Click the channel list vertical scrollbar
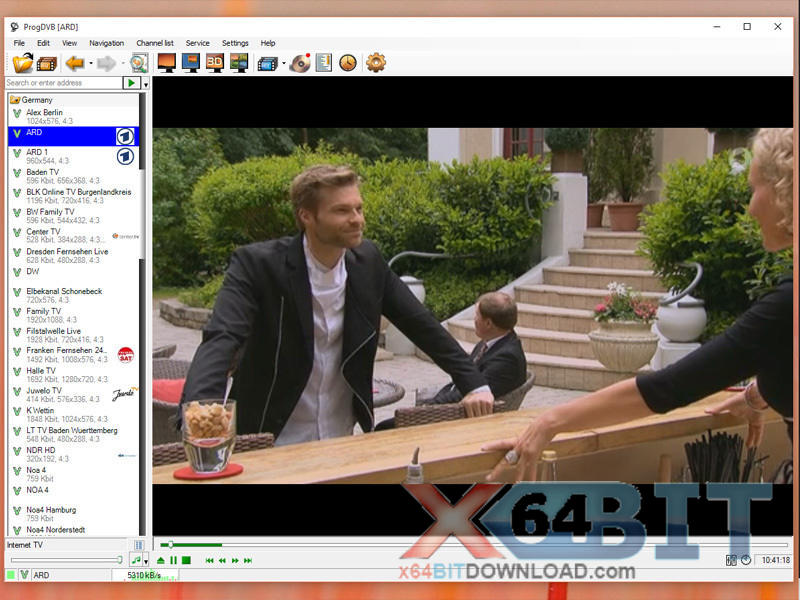The height and width of the screenshot is (600, 800). point(142,314)
